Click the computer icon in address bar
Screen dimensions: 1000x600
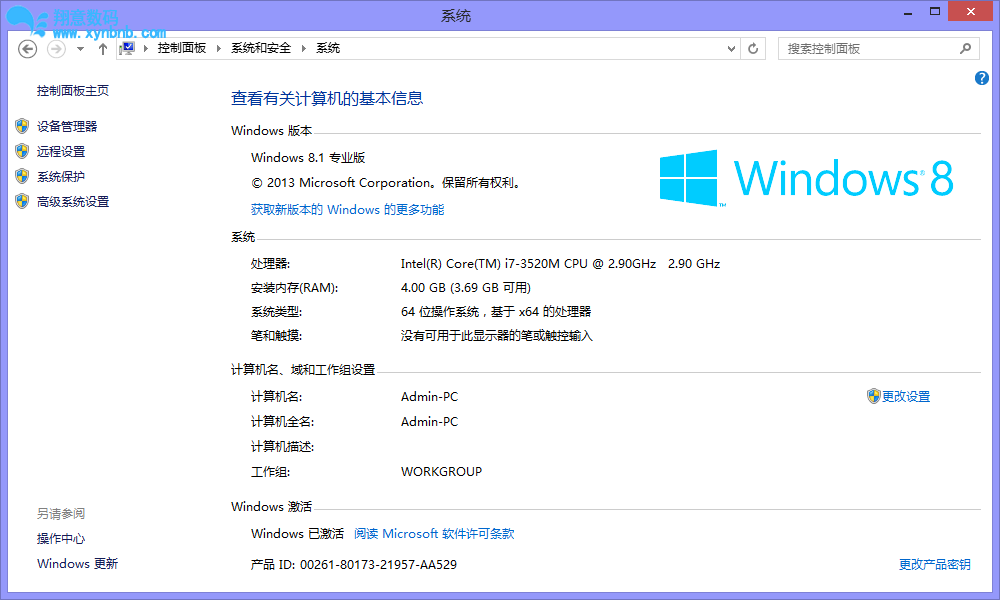(127, 48)
